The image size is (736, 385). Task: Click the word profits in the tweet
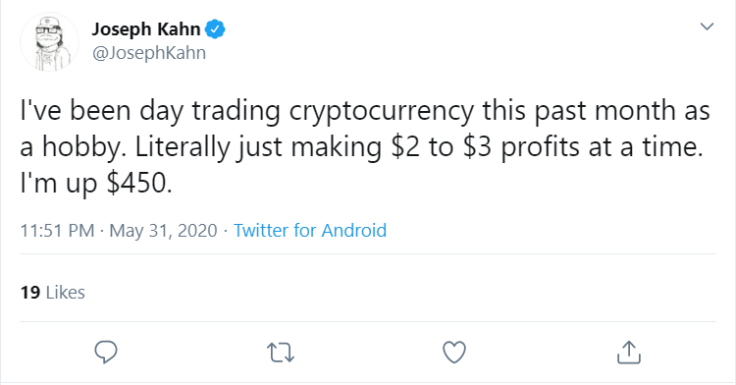point(540,147)
